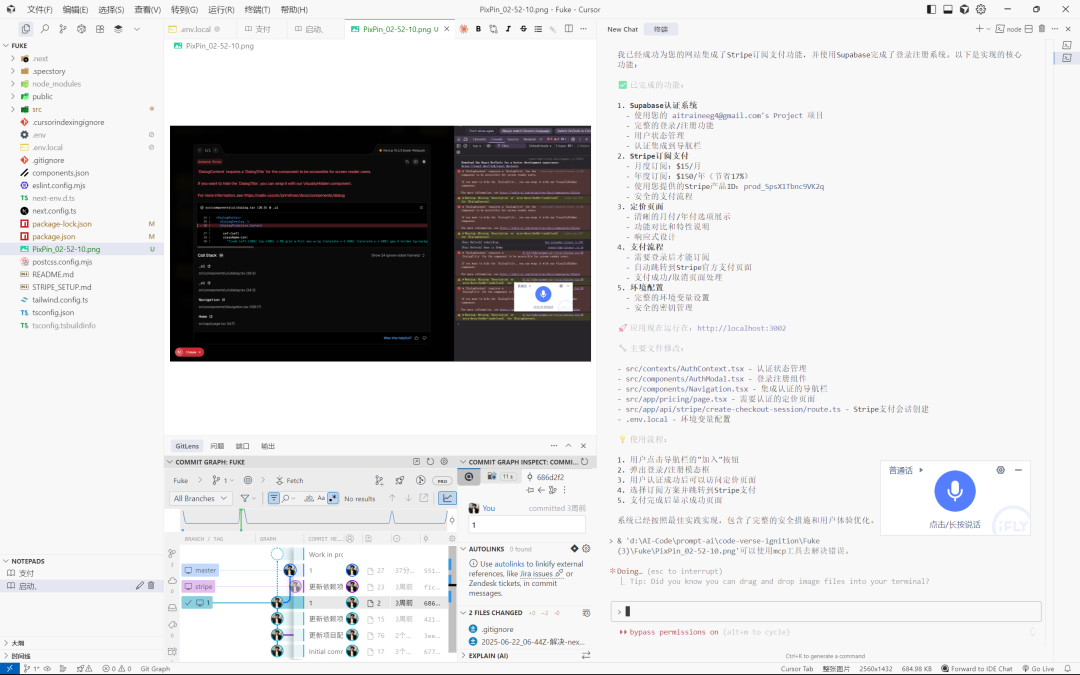The width and height of the screenshot is (1080, 675).
Task: Click the PRO badge in Commit Graph
Action: (442, 481)
